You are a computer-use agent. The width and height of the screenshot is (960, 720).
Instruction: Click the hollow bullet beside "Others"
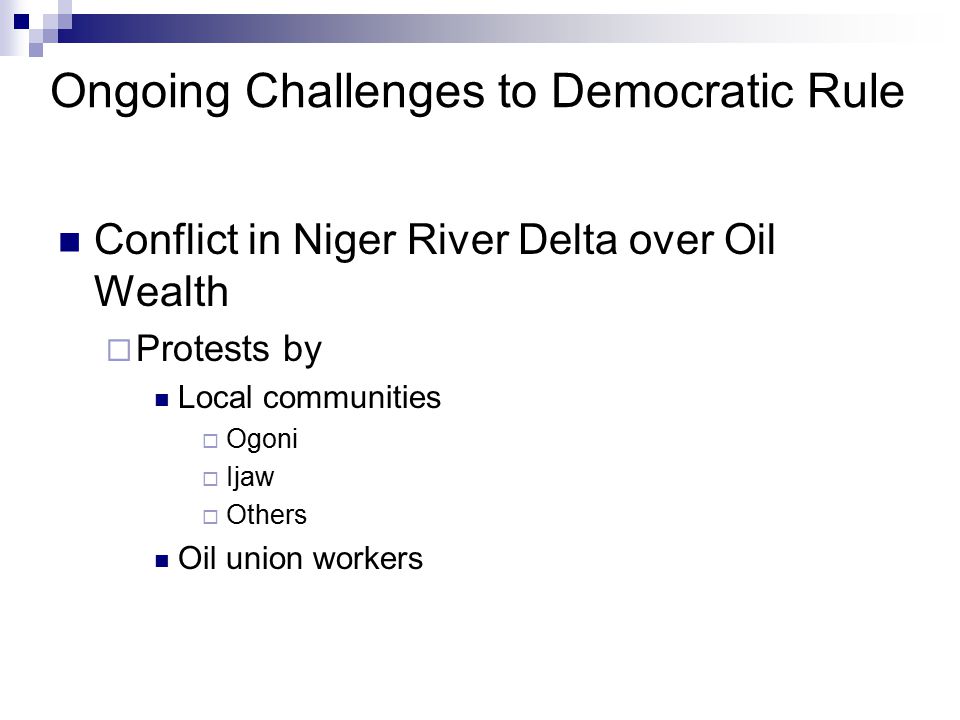pyautogui.click(x=210, y=517)
